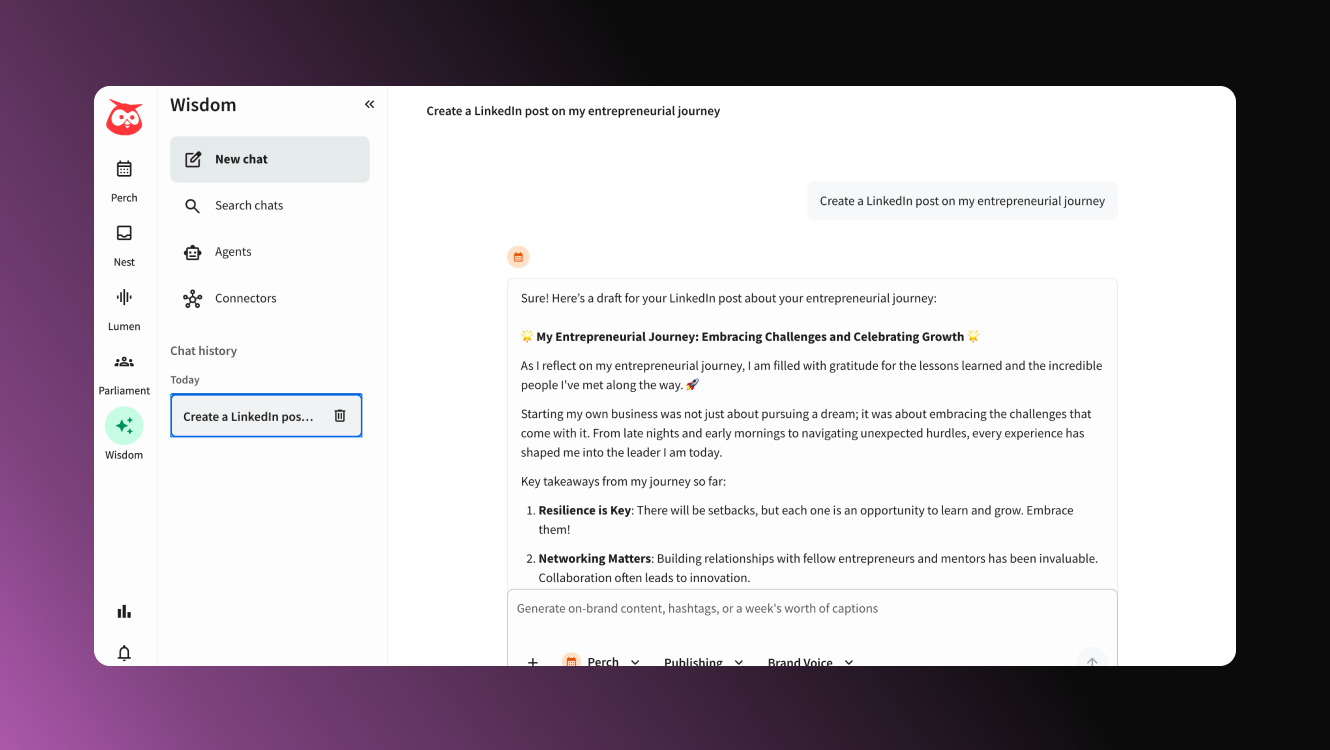Image resolution: width=1330 pixels, height=750 pixels.
Task: Expand the Perch dropdown in the composer
Action: click(x=601, y=662)
